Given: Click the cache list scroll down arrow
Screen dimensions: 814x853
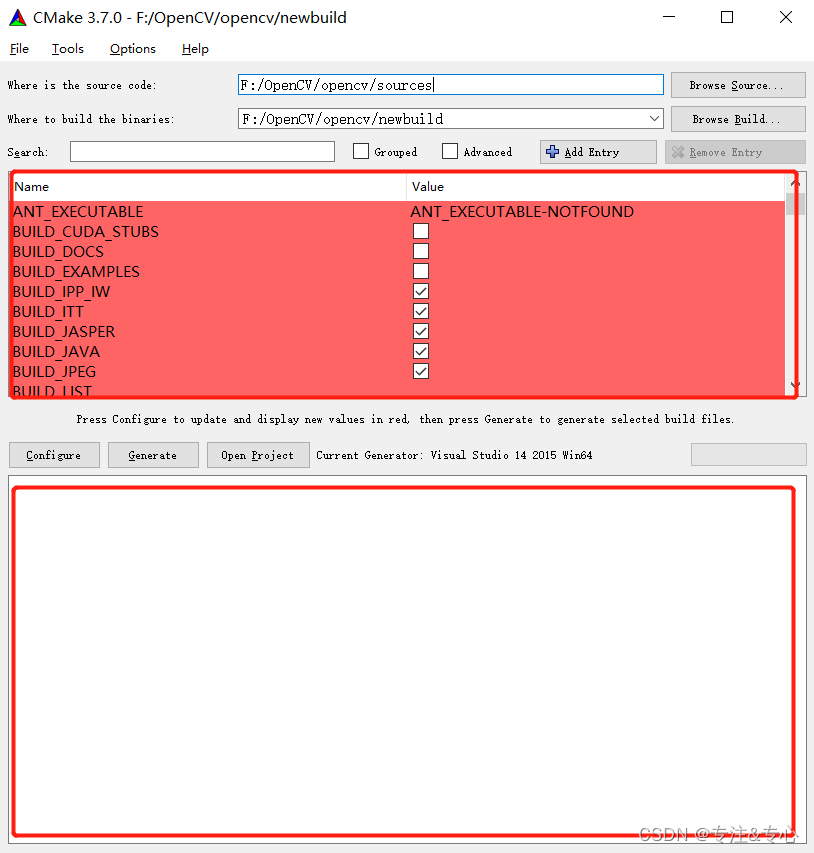Looking at the screenshot, I should 795,385.
